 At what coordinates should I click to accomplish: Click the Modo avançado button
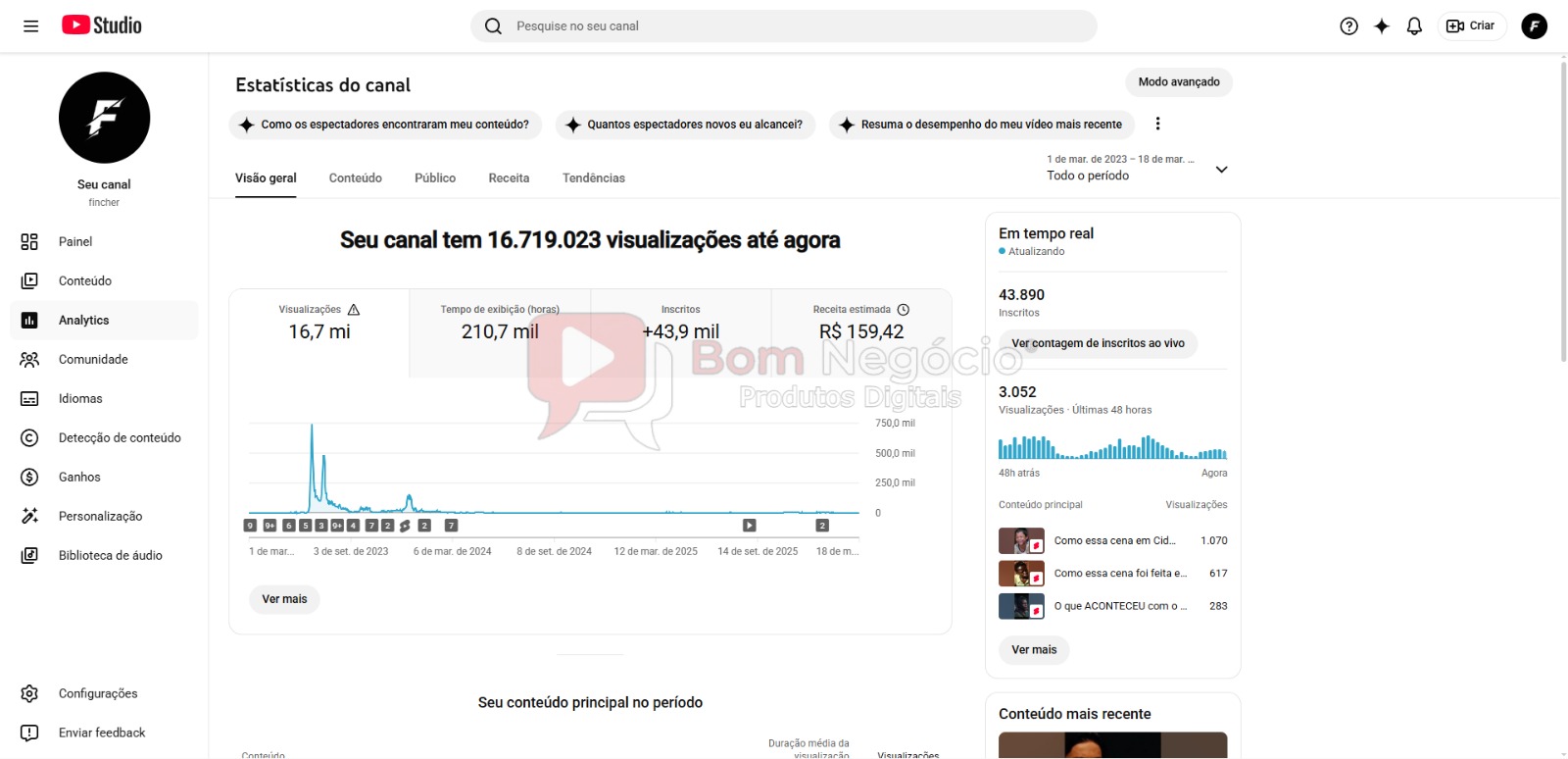pyautogui.click(x=1179, y=82)
